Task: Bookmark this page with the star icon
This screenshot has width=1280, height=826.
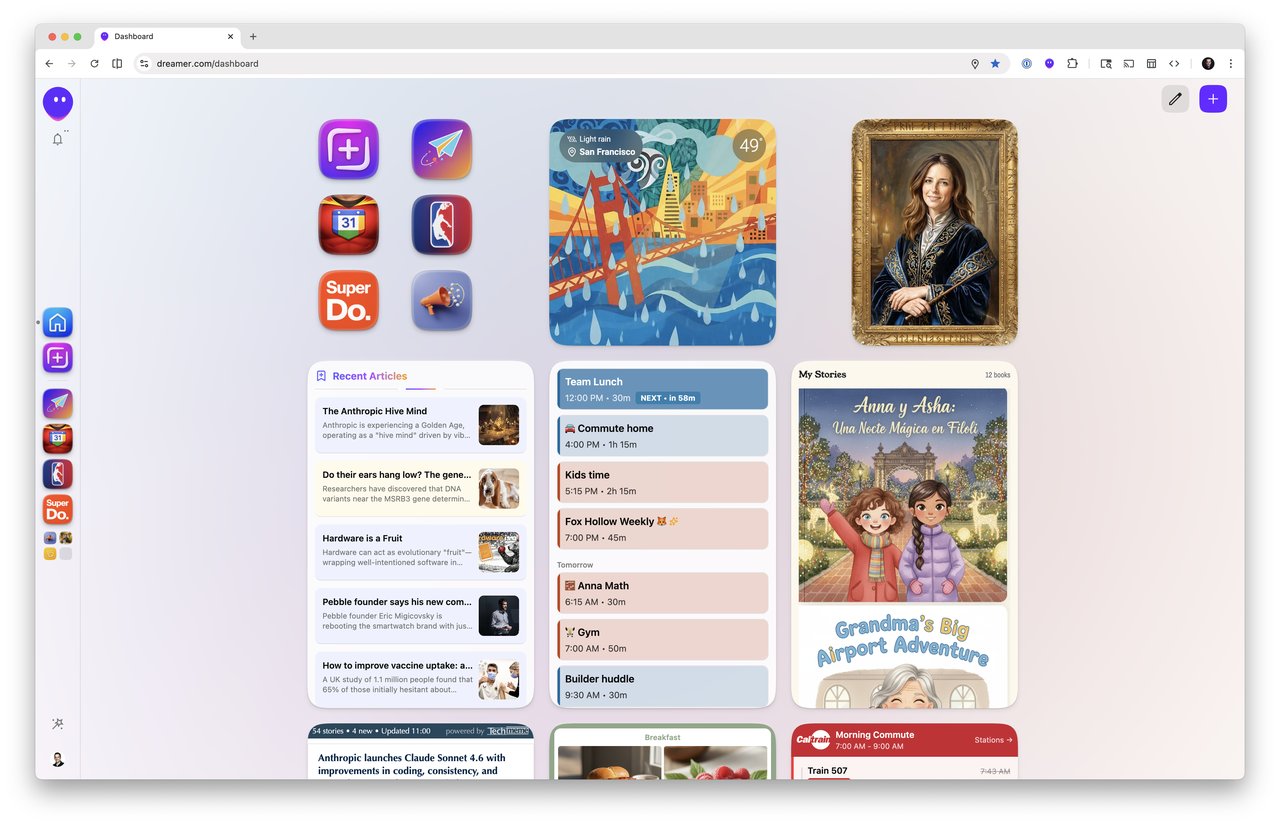Action: tap(995, 63)
